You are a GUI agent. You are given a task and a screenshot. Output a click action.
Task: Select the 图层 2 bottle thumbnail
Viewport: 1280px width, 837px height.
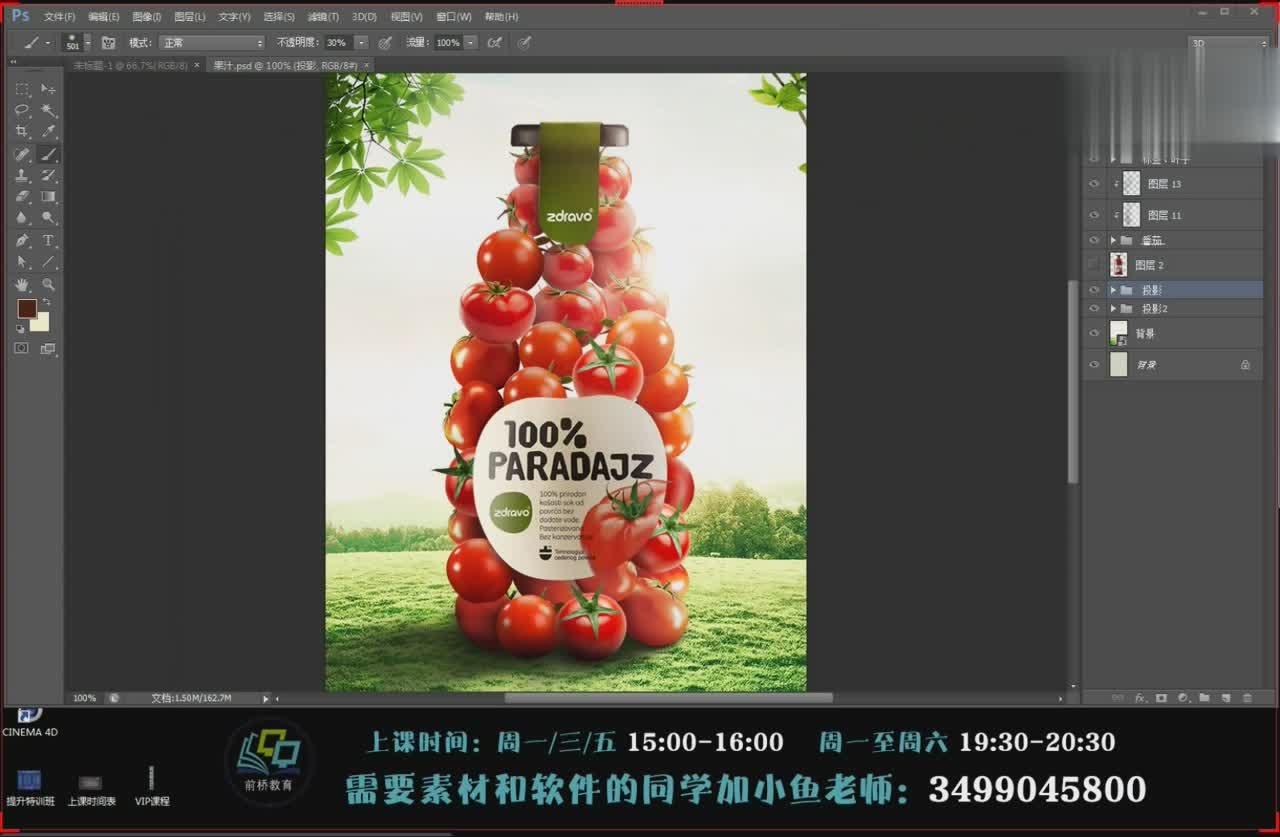click(x=1118, y=265)
